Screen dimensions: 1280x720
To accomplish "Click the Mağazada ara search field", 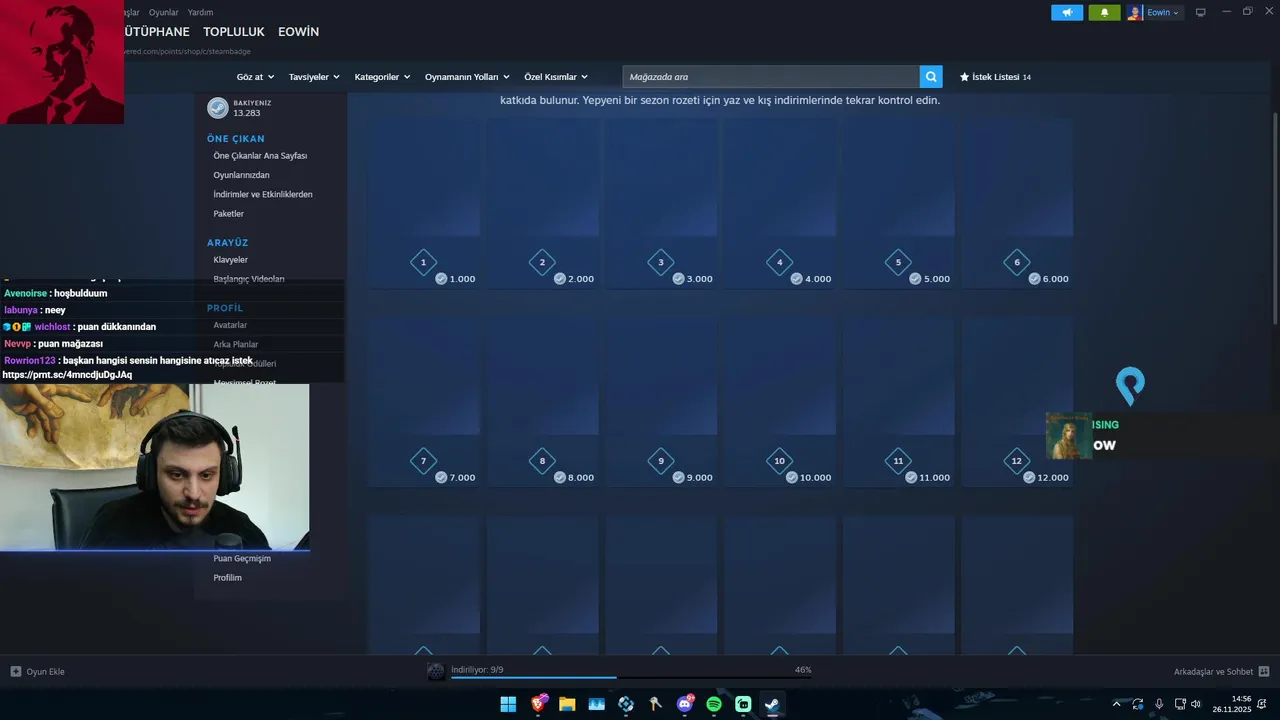I will [x=771, y=77].
